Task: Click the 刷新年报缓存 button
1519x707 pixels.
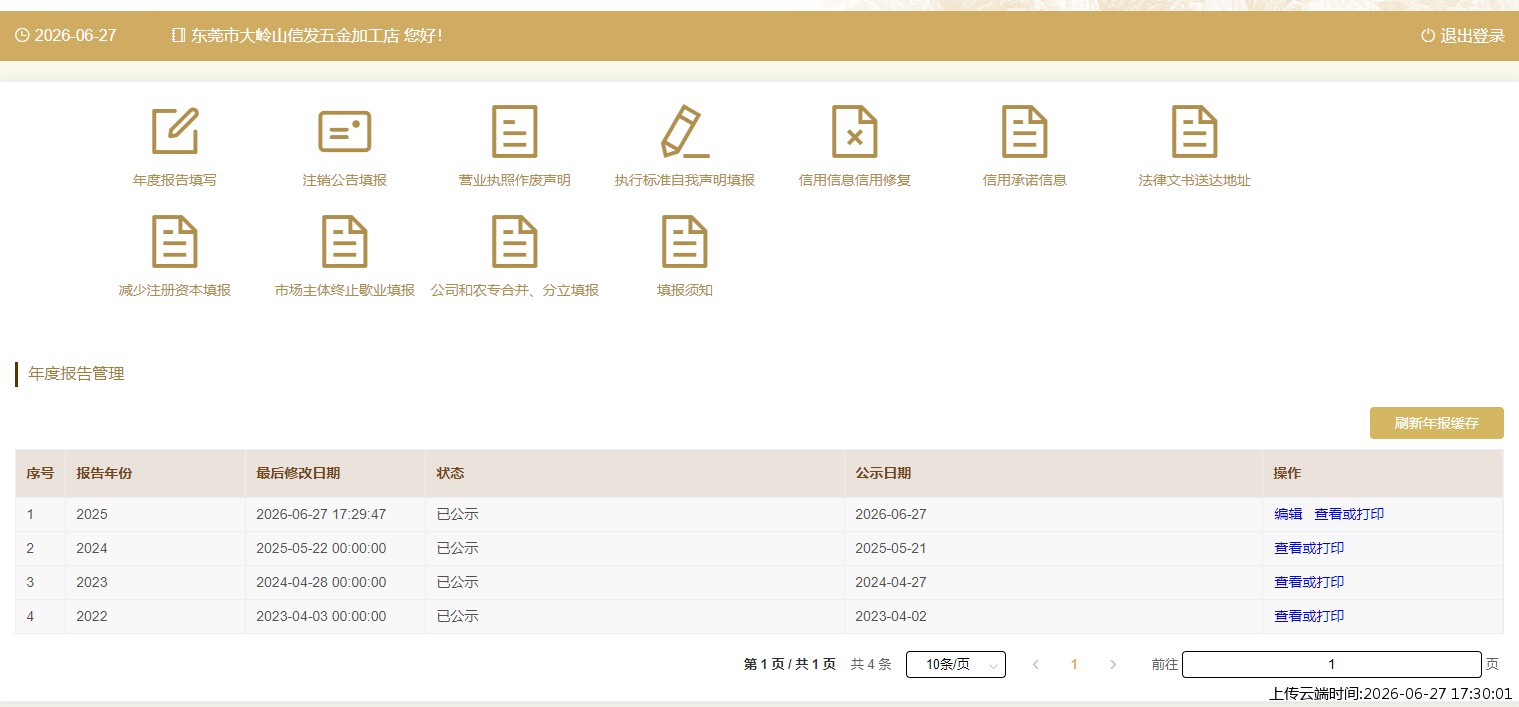Action: (x=1437, y=423)
